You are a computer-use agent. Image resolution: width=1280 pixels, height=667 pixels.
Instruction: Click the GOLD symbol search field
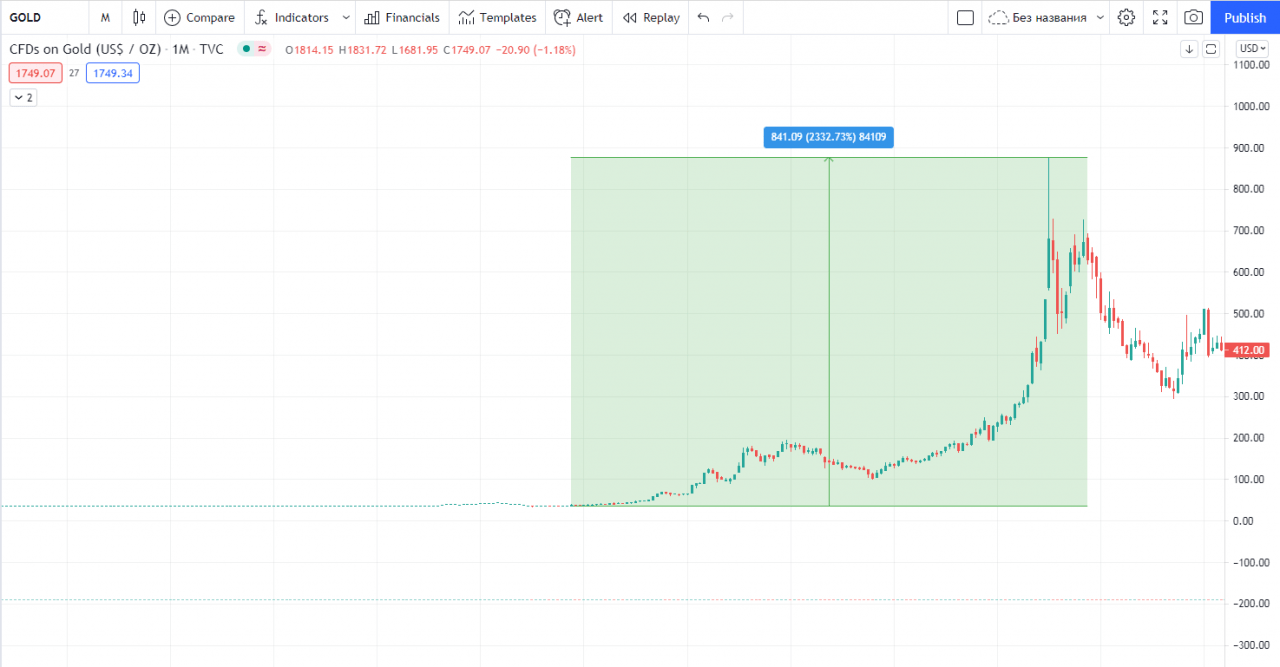click(x=40, y=17)
